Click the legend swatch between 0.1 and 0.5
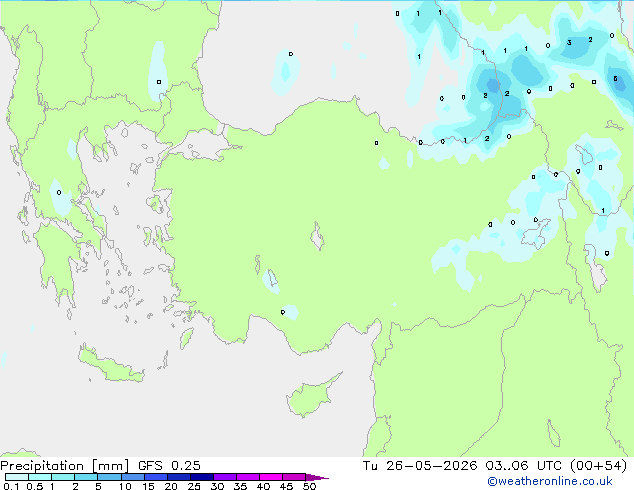Image resolution: width=634 pixels, height=490 pixels. pos(17,477)
